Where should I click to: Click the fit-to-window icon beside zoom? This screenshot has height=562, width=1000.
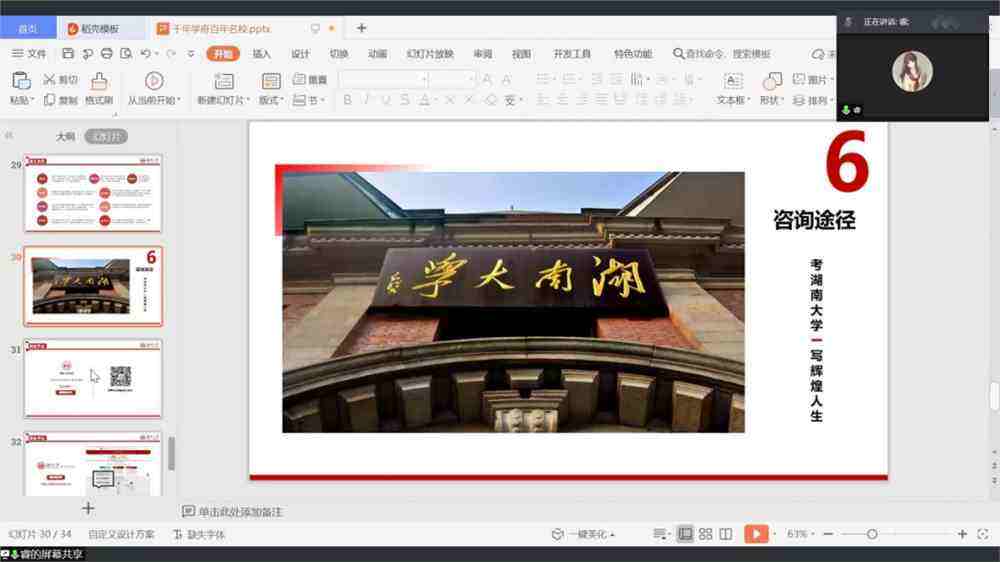coord(983,535)
